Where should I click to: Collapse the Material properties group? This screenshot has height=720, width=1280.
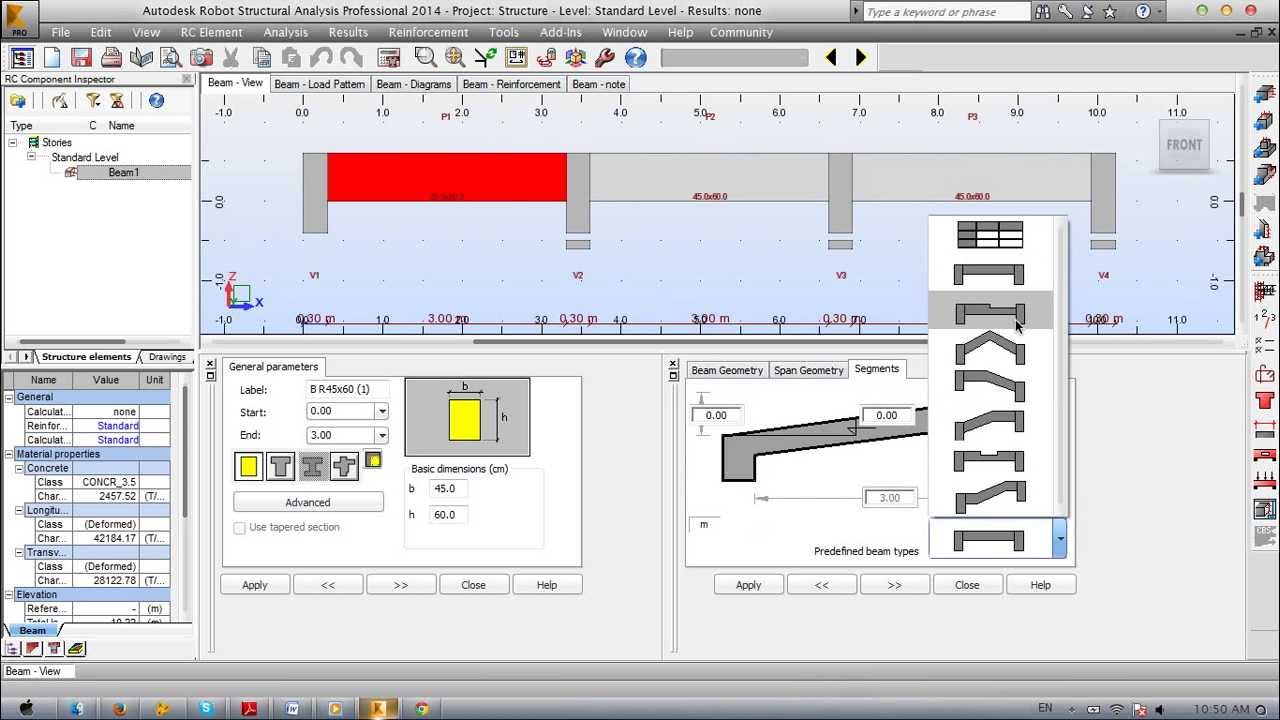point(9,454)
